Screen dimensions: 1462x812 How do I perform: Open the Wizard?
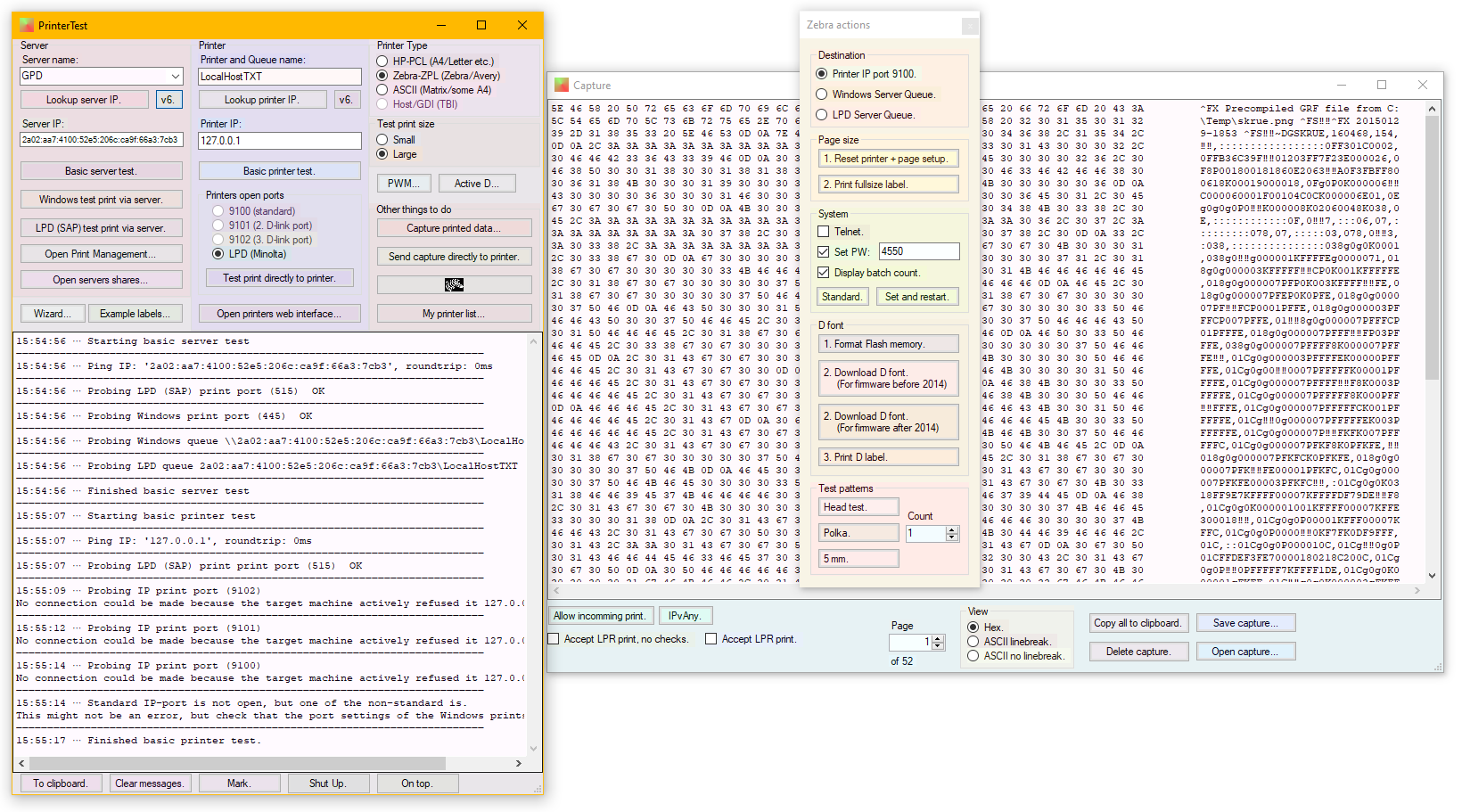(53, 314)
